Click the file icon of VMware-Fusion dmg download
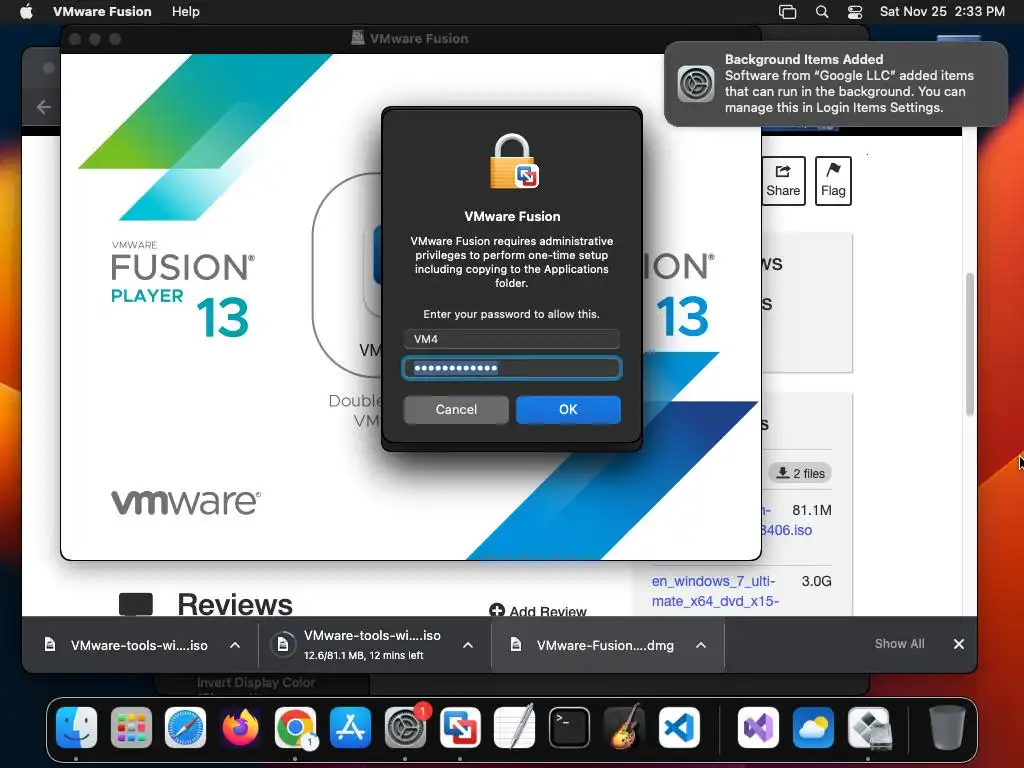 (516, 645)
